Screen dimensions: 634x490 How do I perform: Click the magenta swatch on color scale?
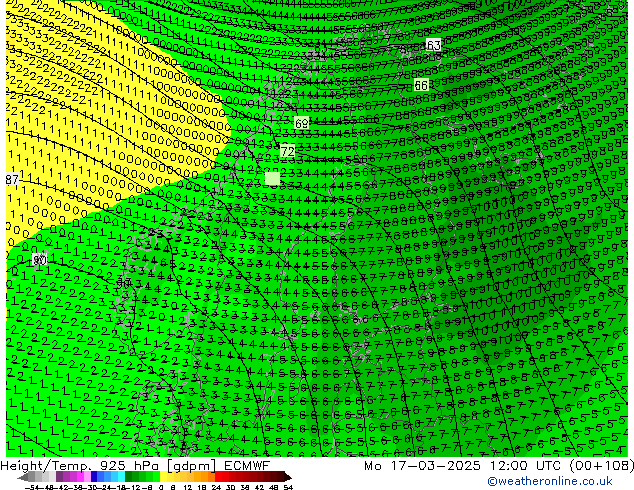[80, 477]
